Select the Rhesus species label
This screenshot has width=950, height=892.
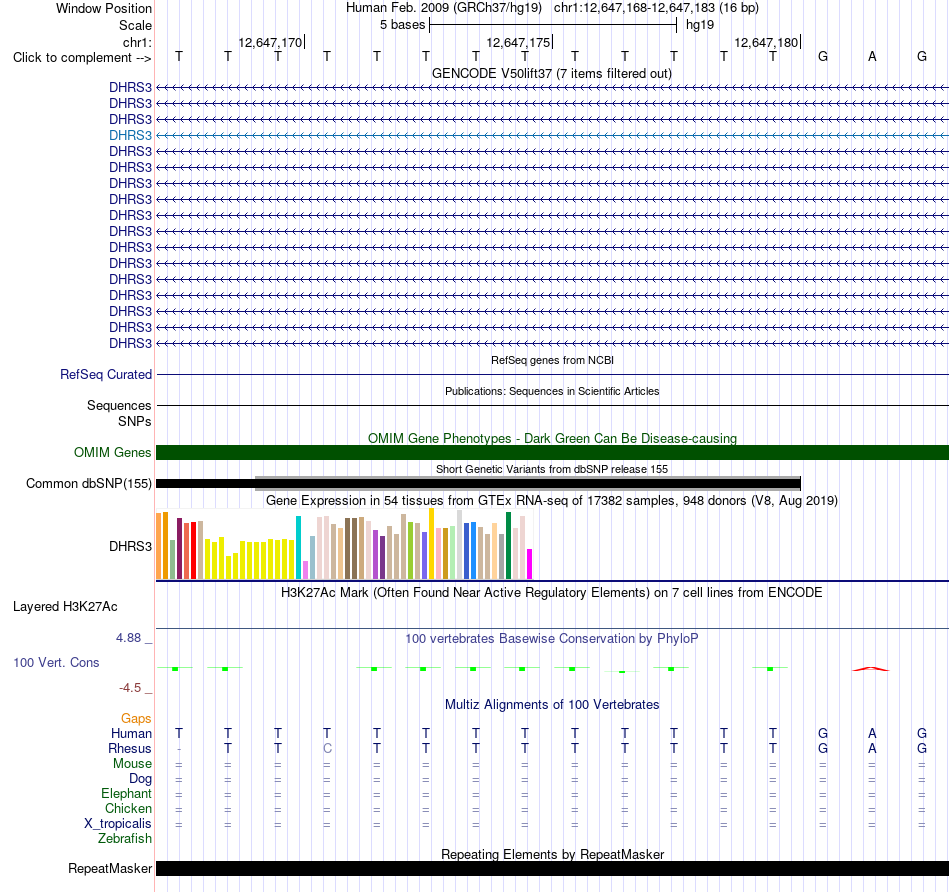tap(130, 749)
